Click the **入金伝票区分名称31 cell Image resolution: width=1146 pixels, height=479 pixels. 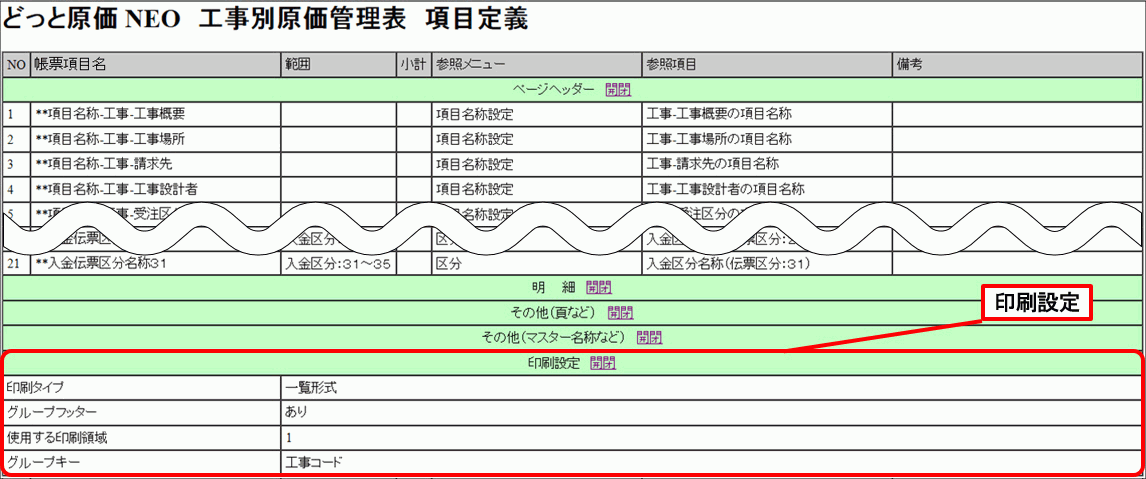point(155,264)
